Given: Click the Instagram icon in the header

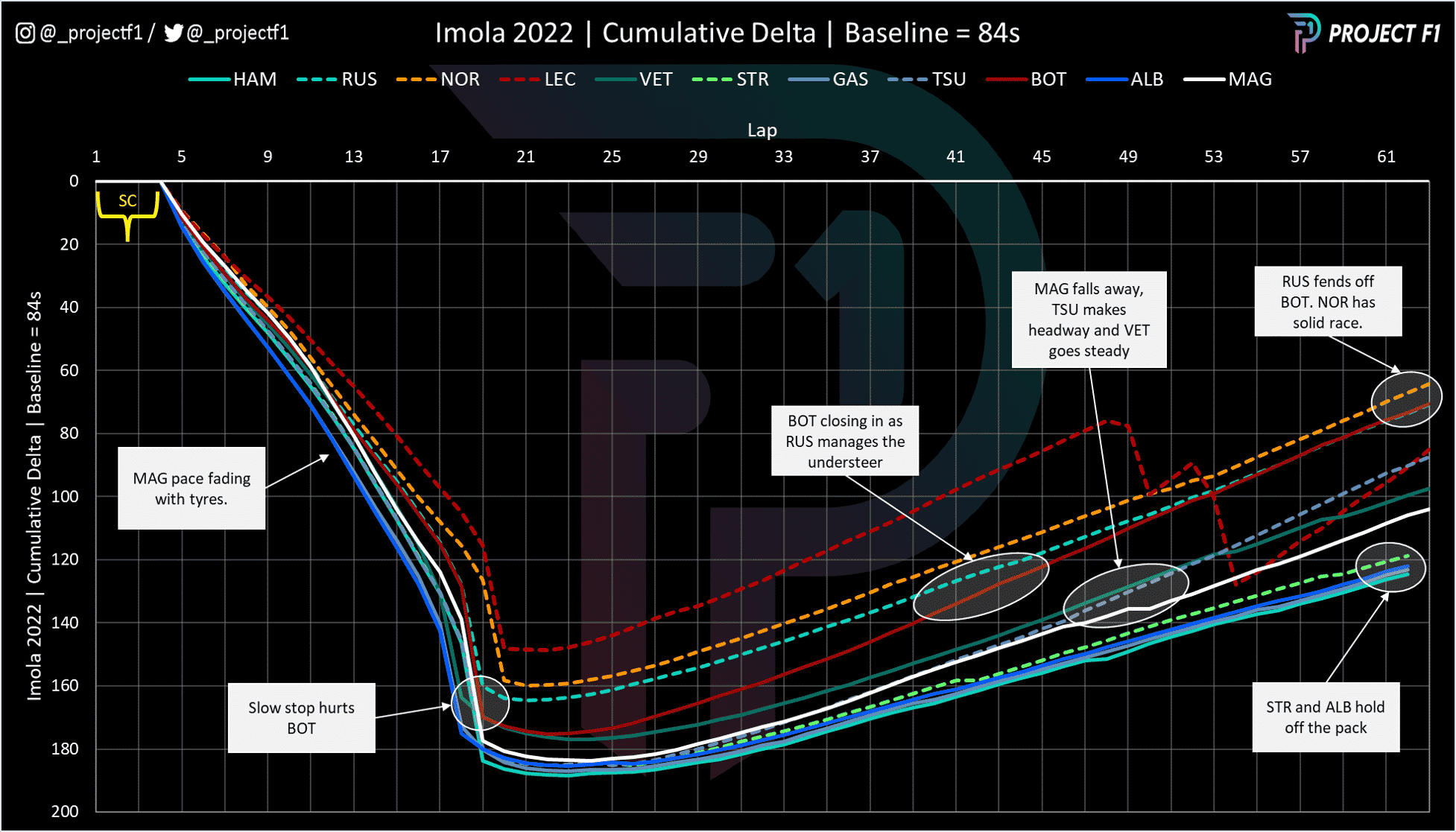Looking at the screenshot, I should [25, 34].
